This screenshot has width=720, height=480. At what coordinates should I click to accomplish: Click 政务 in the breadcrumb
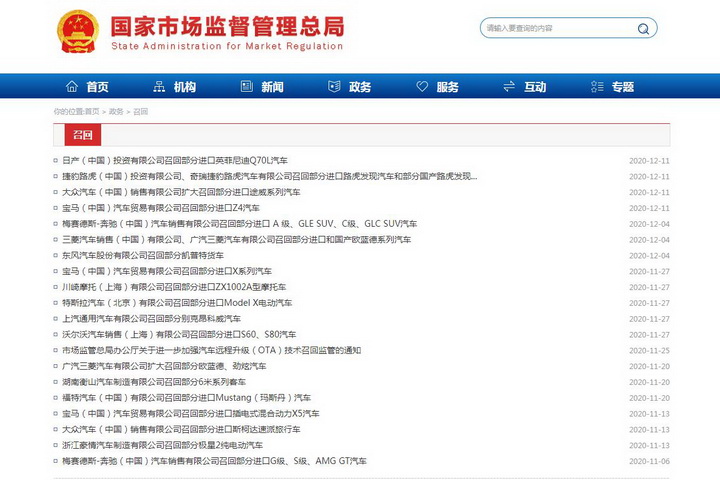click(116, 112)
